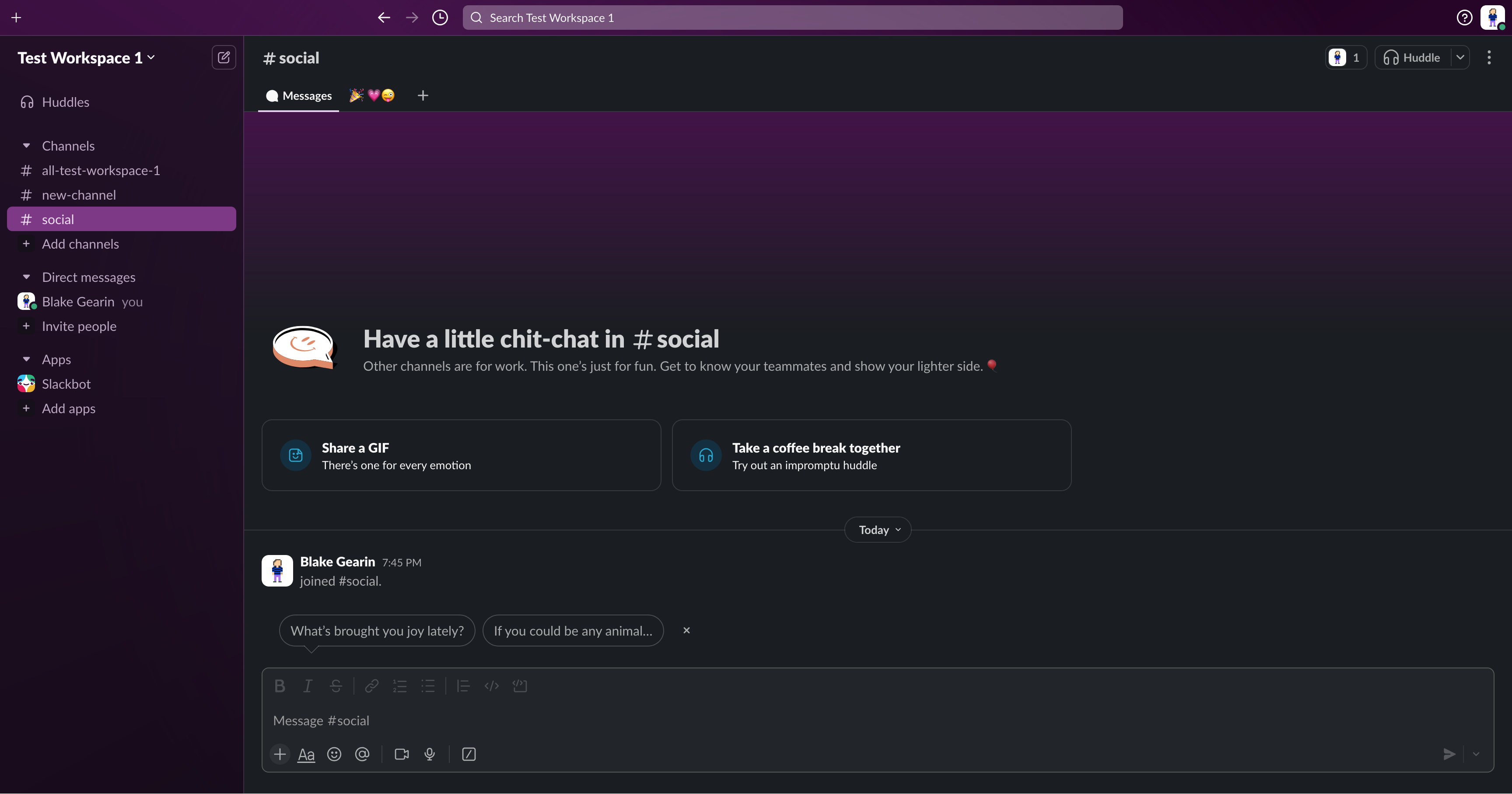Click Add channels in the sidebar
Screen dimensions: 1512x794
tap(80, 244)
